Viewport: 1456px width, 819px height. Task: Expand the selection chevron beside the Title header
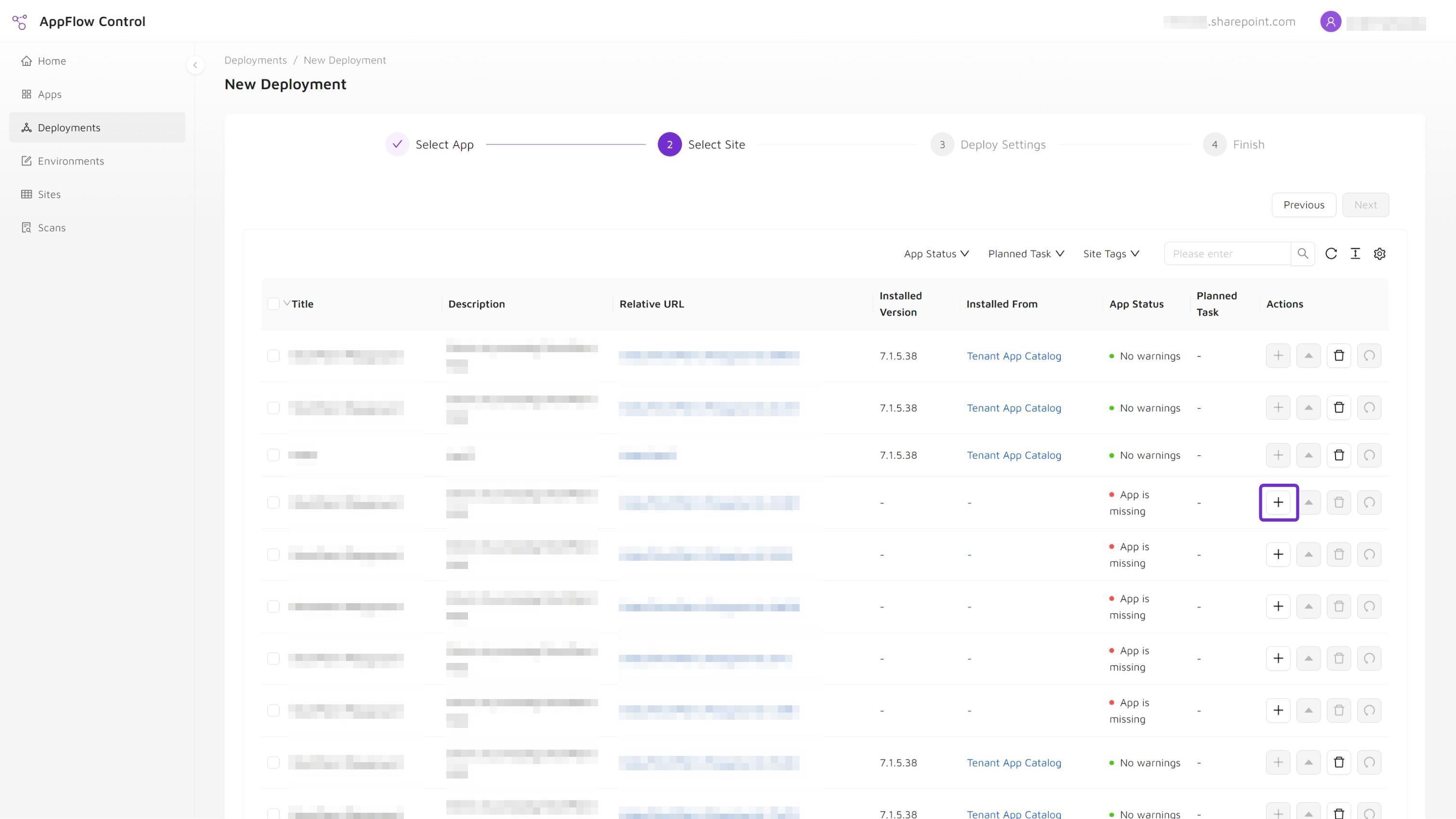pyautogui.click(x=287, y=304)
